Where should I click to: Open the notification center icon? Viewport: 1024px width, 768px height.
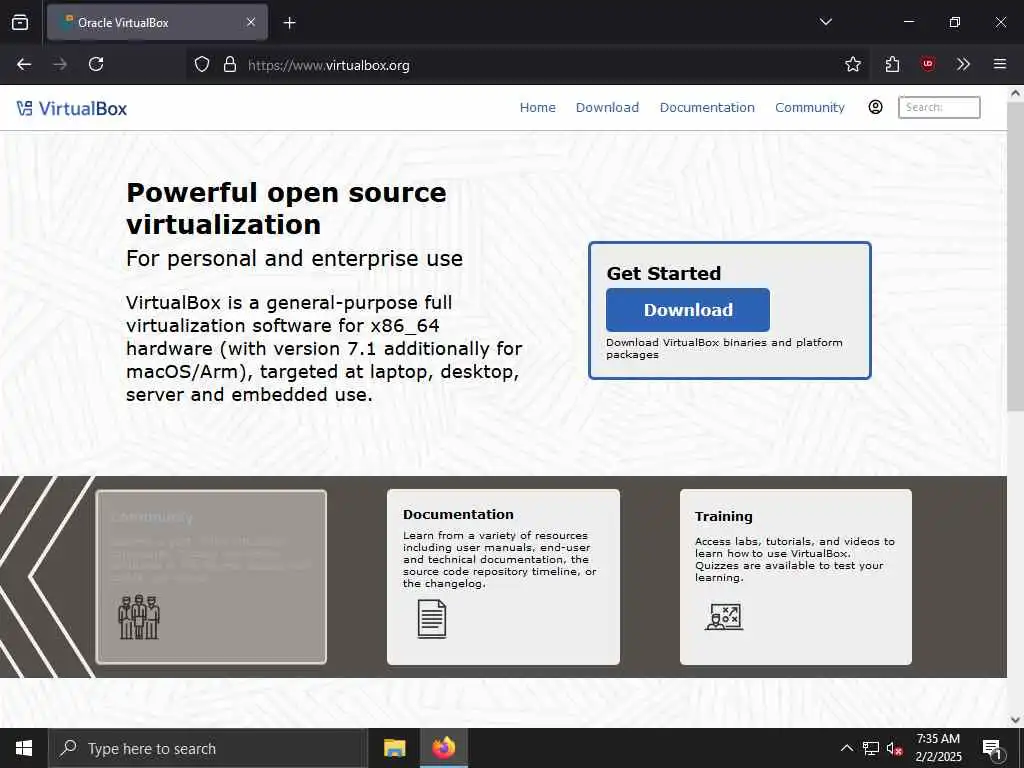pos(992,749)
